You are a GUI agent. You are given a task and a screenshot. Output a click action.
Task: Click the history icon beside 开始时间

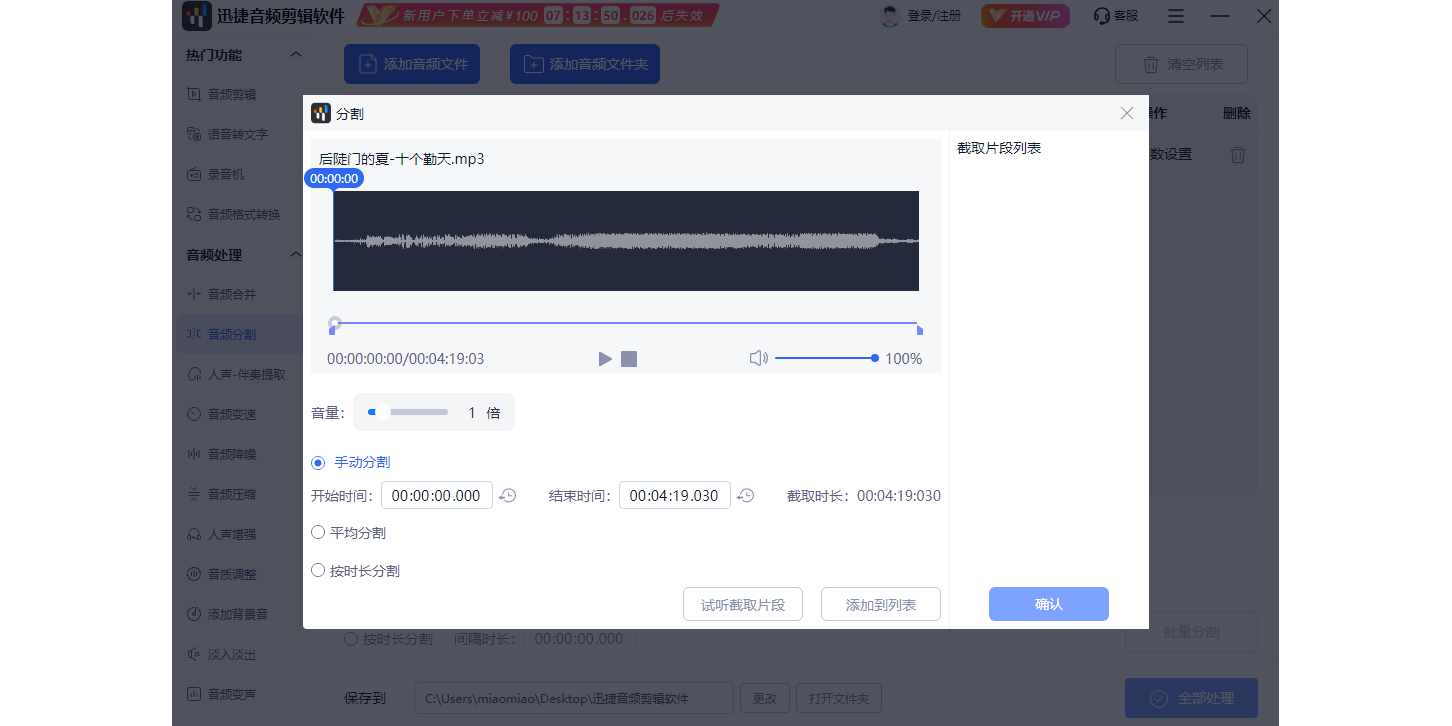tap(507, 495)
